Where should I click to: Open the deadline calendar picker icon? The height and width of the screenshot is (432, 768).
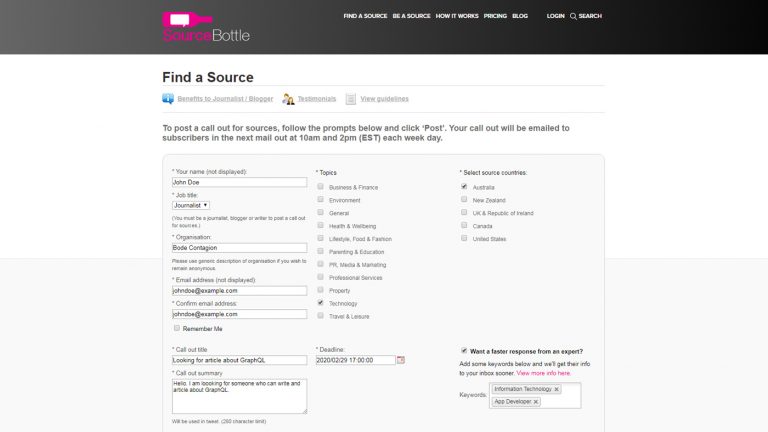(x=401, y=360)
